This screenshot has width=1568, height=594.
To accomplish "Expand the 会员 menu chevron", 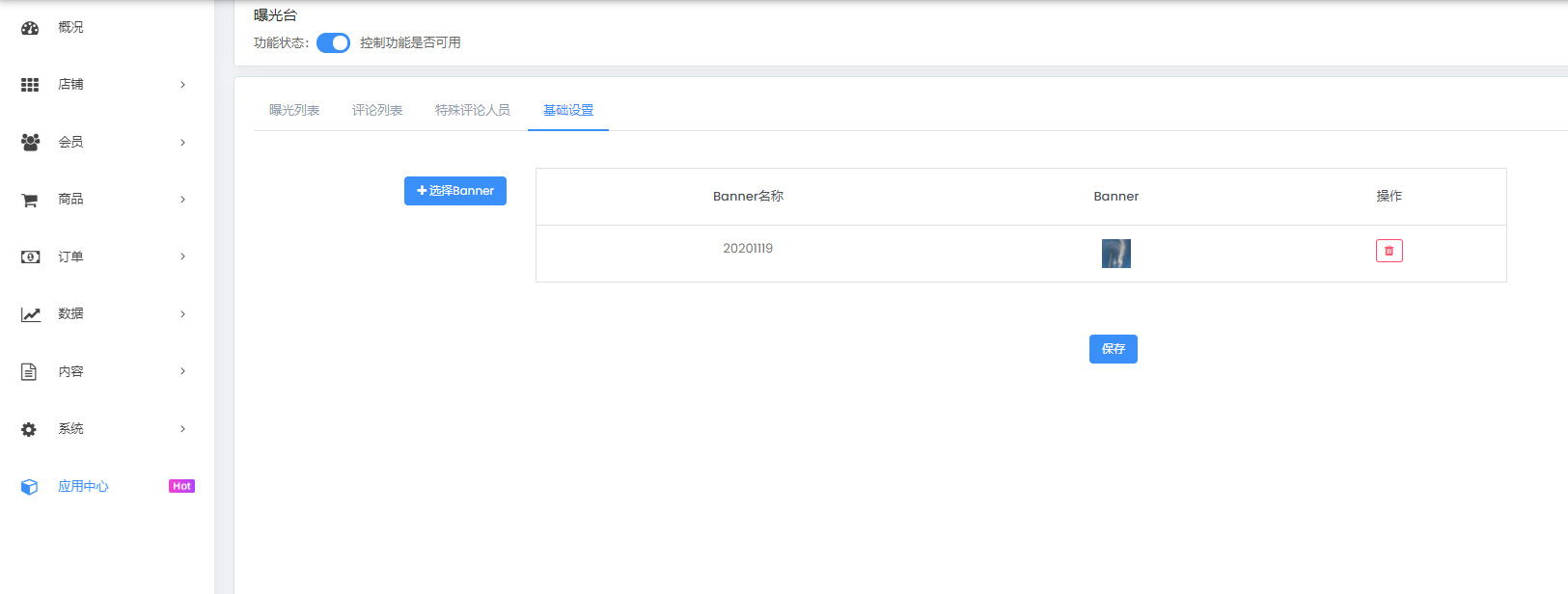I will tap(182, 143).
